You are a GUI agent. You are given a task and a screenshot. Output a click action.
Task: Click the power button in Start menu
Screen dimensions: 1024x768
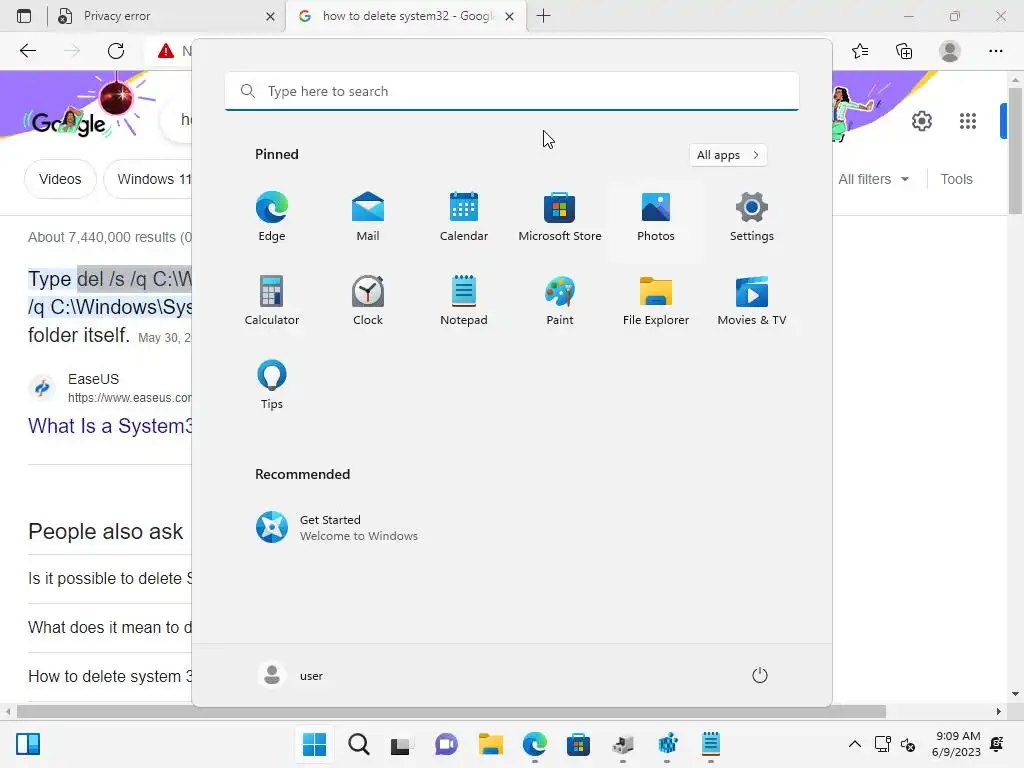[760, 675]
